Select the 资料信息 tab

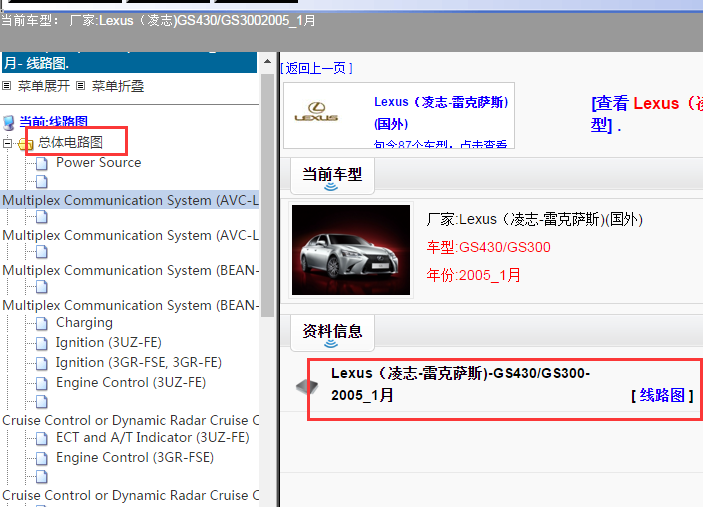[x=332, y=334]
